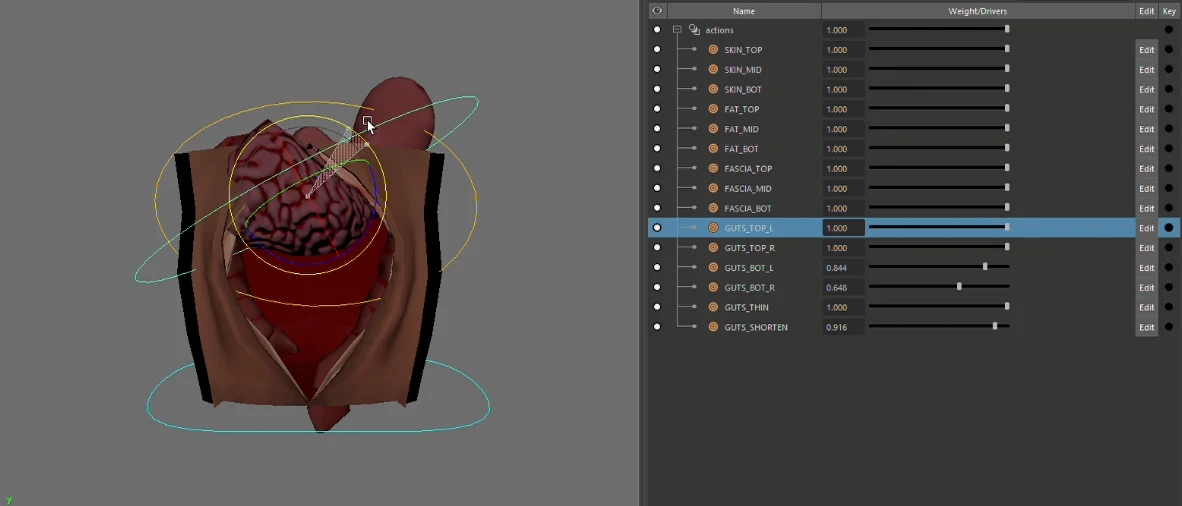
Task: Click the Name column header
Action: pyautogui.click(x=744, y=11)
